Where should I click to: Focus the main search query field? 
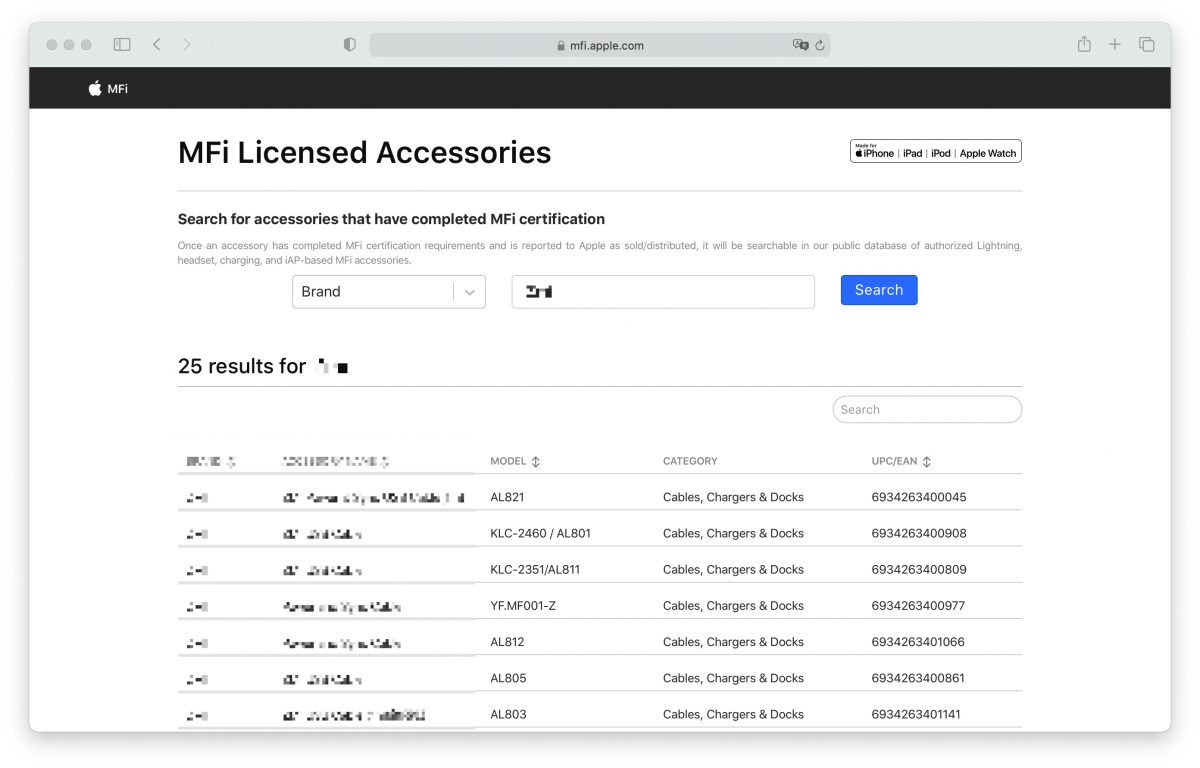[663, 292]
